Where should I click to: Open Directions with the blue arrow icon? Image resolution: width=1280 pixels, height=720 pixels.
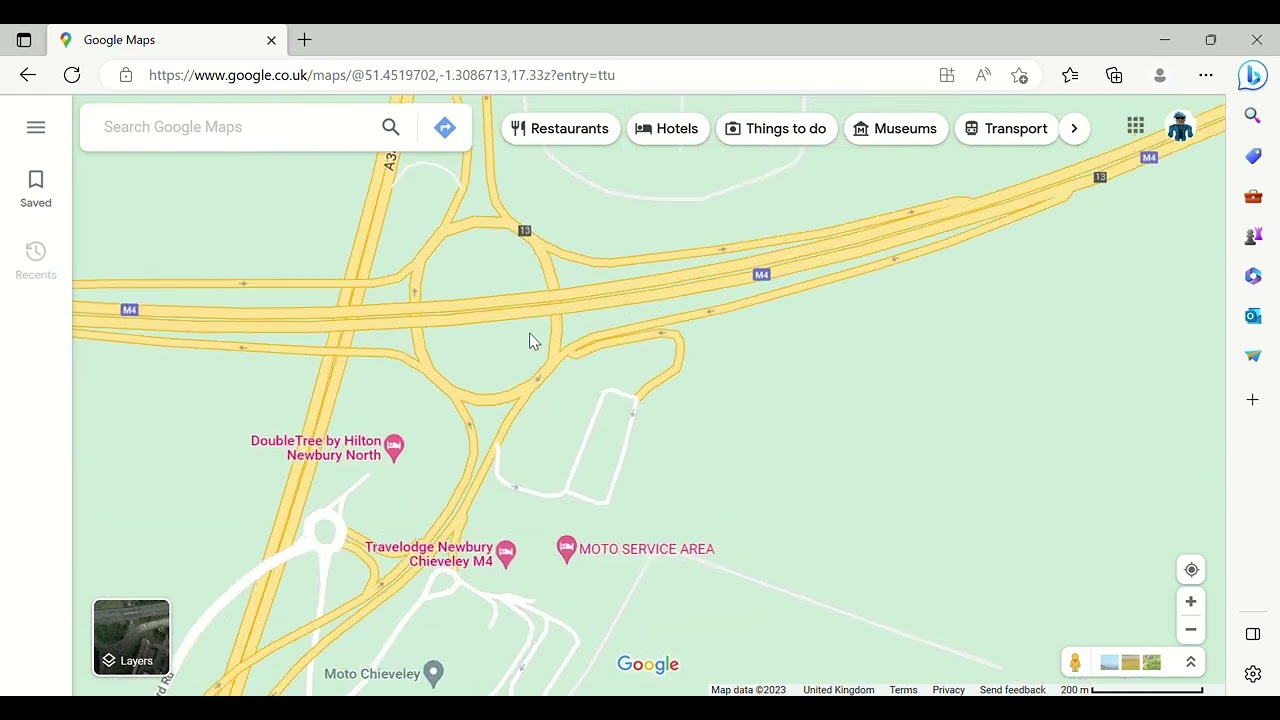pos(445,127)
